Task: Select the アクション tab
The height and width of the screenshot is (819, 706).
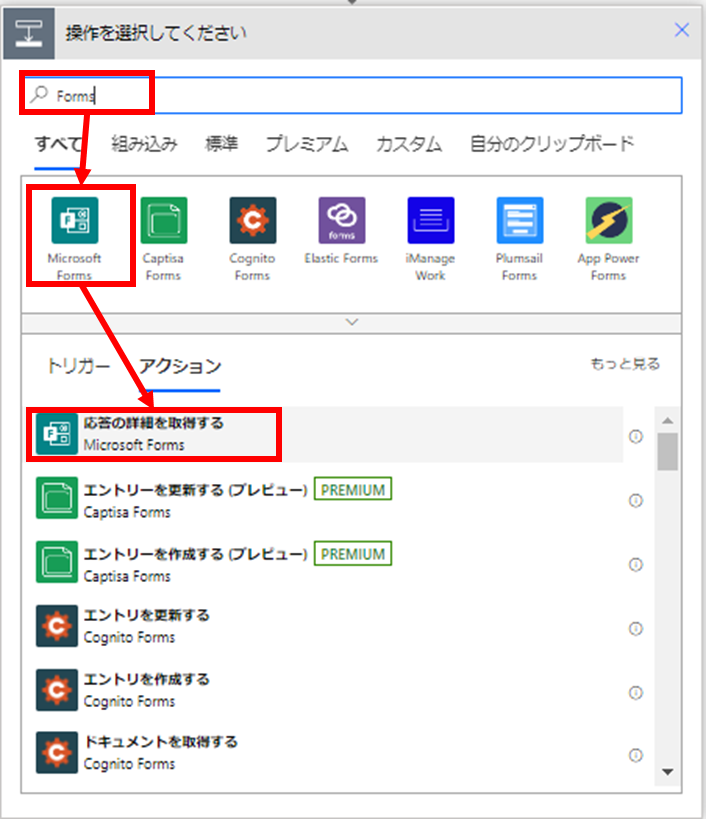Action: pos(180,366)
